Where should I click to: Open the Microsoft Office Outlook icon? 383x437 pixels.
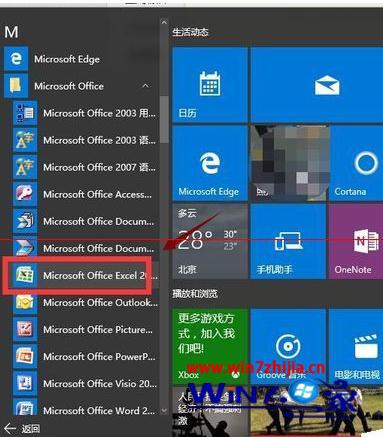[25, 302]
